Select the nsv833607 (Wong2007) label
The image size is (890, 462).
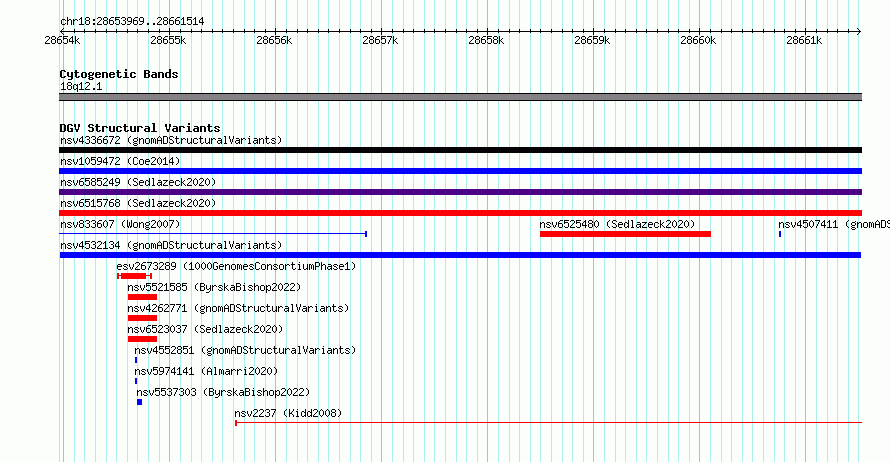click(120, 224)
